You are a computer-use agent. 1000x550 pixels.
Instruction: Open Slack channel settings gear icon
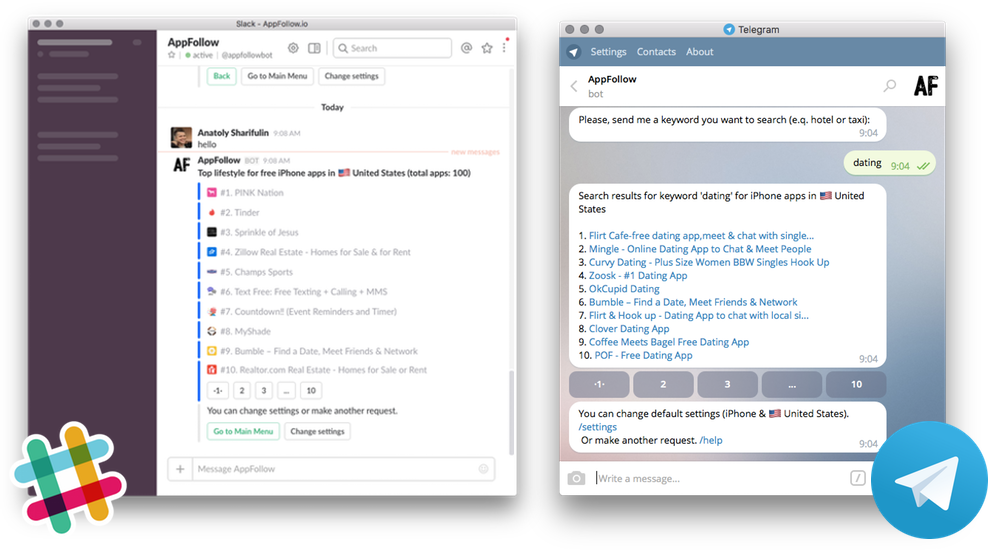tap(293, 48)
